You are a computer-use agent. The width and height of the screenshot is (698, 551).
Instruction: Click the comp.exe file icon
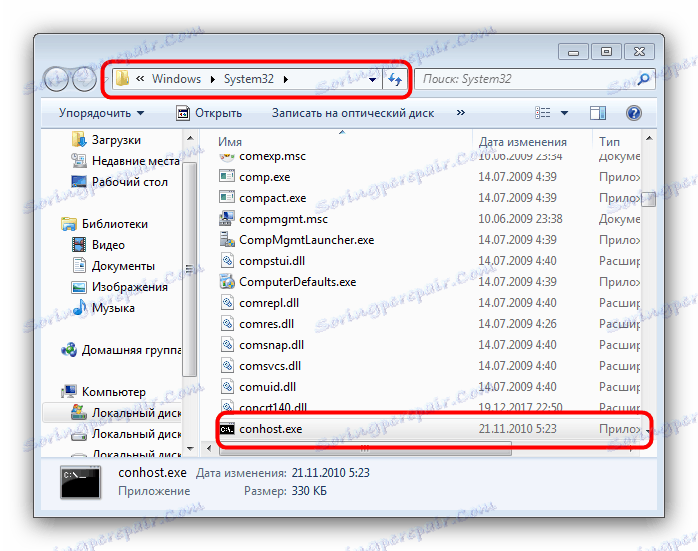pyautogui.click(x=227, y=176)
